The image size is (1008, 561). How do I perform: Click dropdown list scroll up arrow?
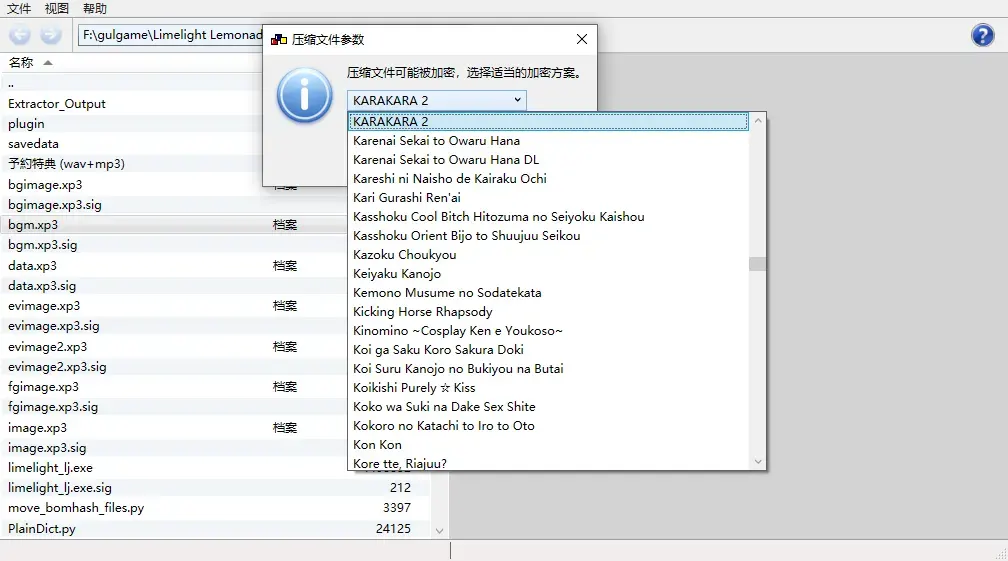coord(757,120)
